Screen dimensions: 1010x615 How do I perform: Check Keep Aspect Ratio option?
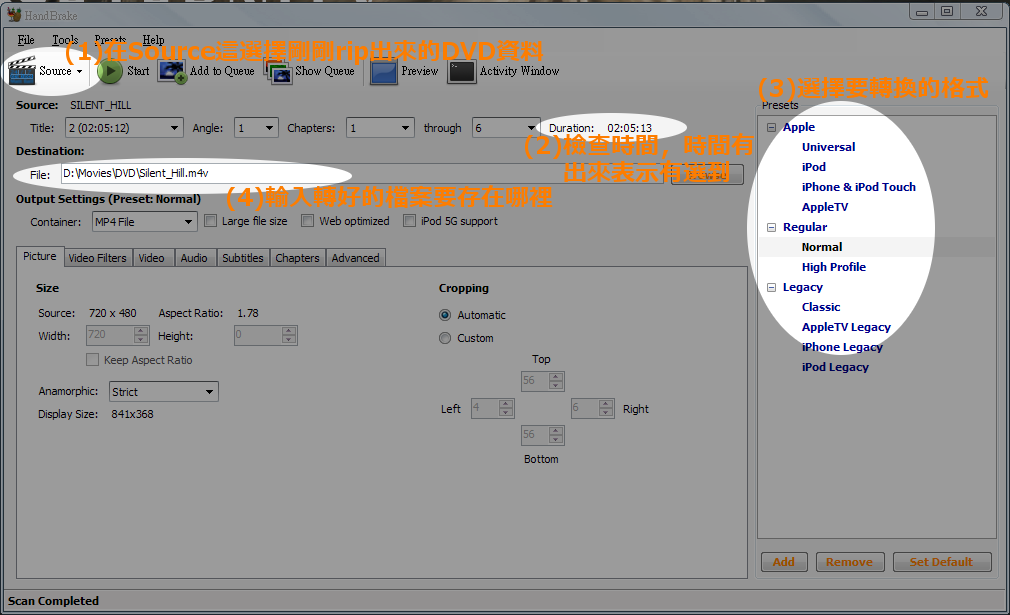pos(93,359)
